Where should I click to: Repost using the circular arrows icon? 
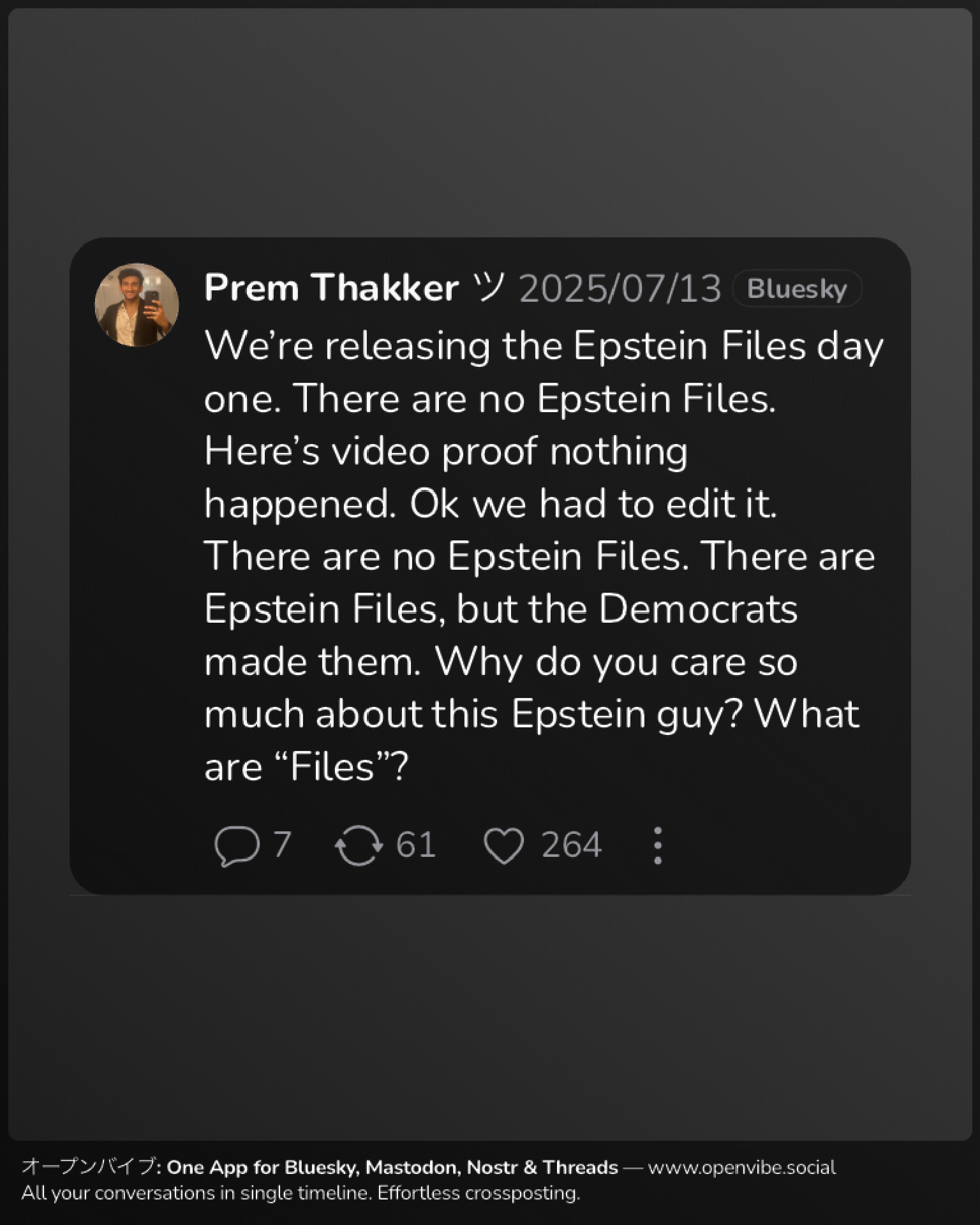[x=359, y=845]
